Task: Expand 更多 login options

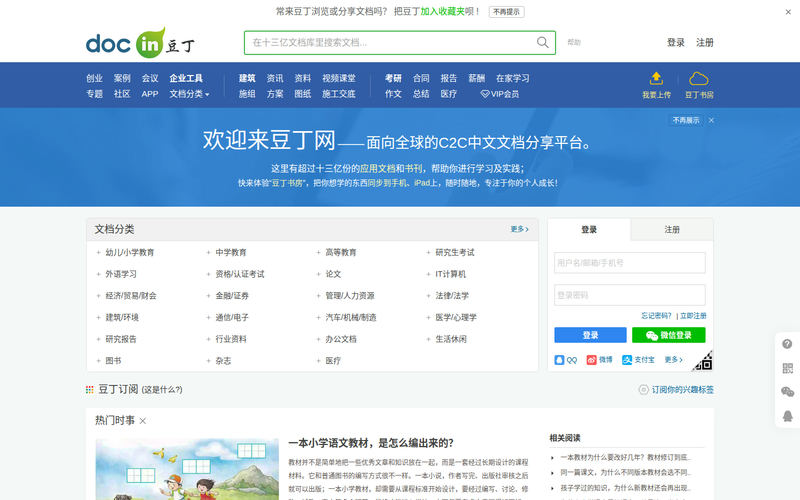Action: pos(673,360)
